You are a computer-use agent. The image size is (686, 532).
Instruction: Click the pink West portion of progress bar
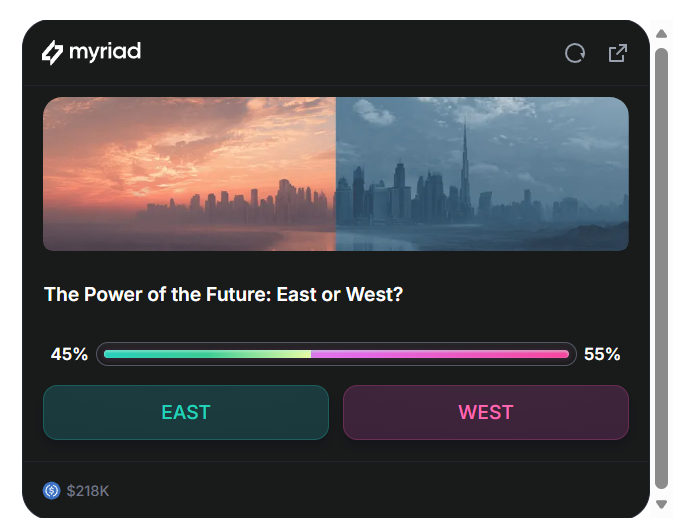click(440, 354)
